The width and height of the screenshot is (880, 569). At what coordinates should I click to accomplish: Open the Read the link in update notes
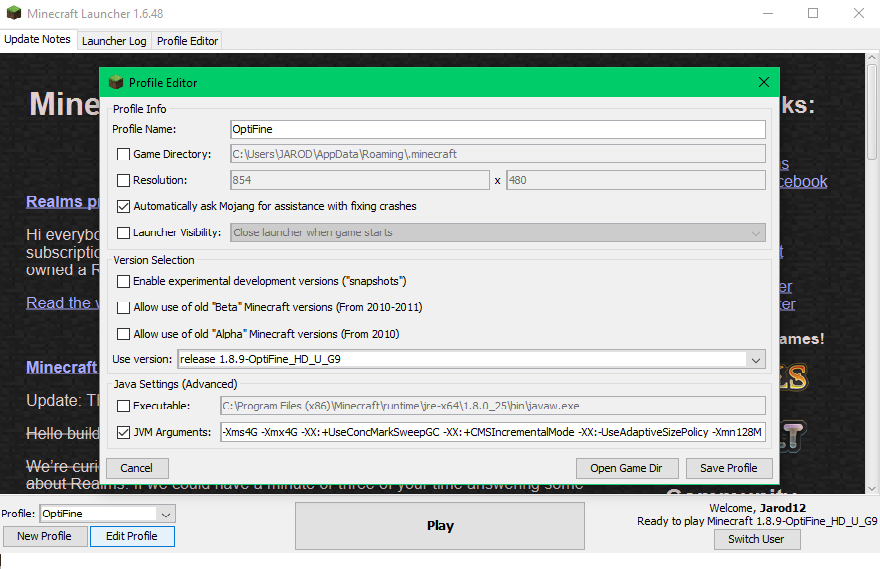62,303
